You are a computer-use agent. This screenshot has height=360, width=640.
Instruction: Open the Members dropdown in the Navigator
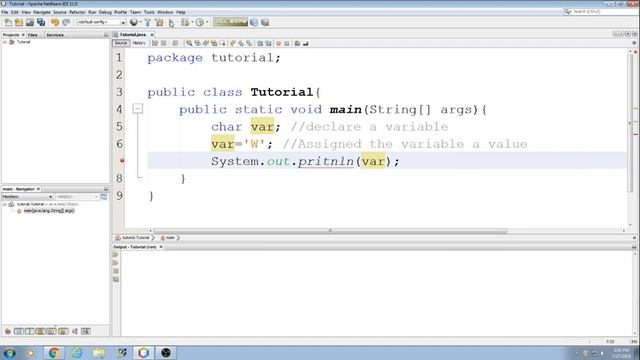click(x=27, y=197)
